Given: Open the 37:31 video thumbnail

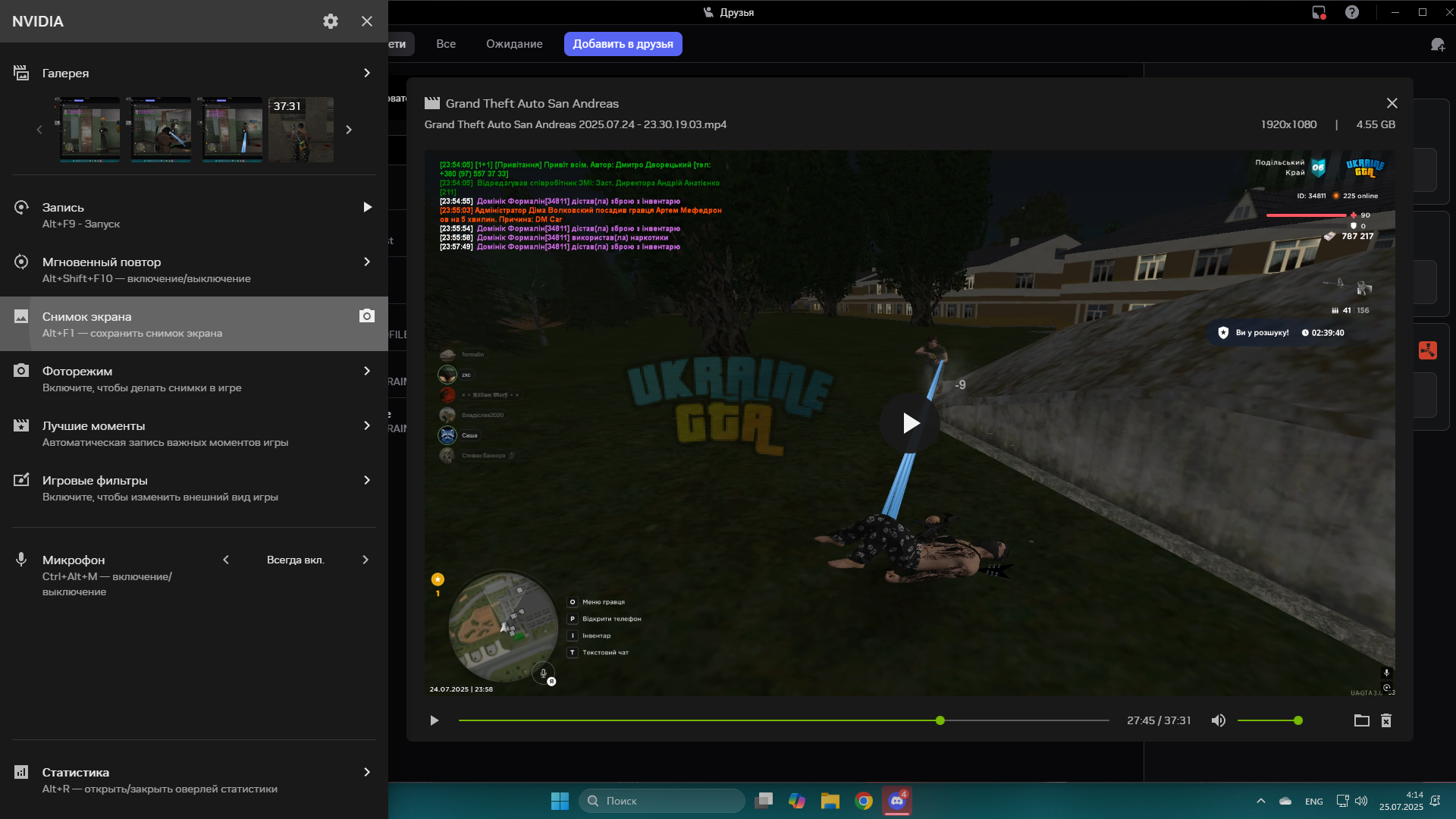Looking at the screenshot, I should click(x=300, y=130).
